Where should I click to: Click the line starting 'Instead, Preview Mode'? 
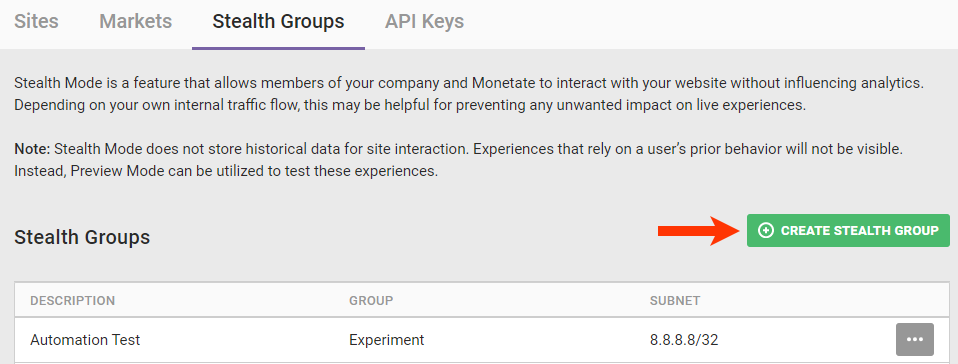tap(226, 171)
